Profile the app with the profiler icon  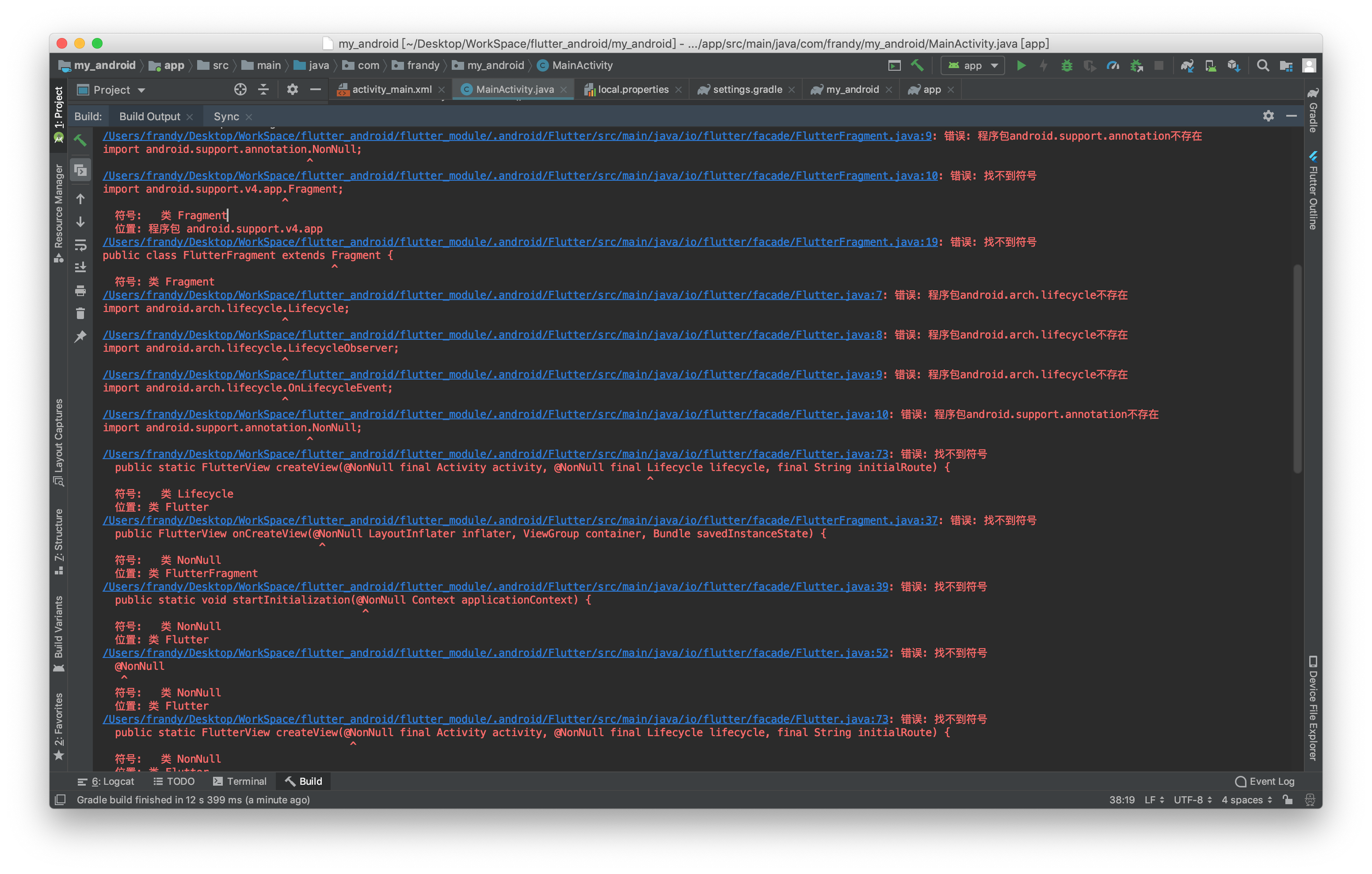point(1113,65)
